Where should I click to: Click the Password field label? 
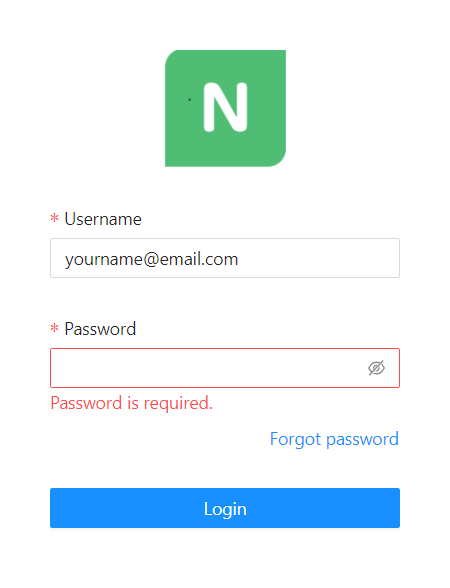100,329
